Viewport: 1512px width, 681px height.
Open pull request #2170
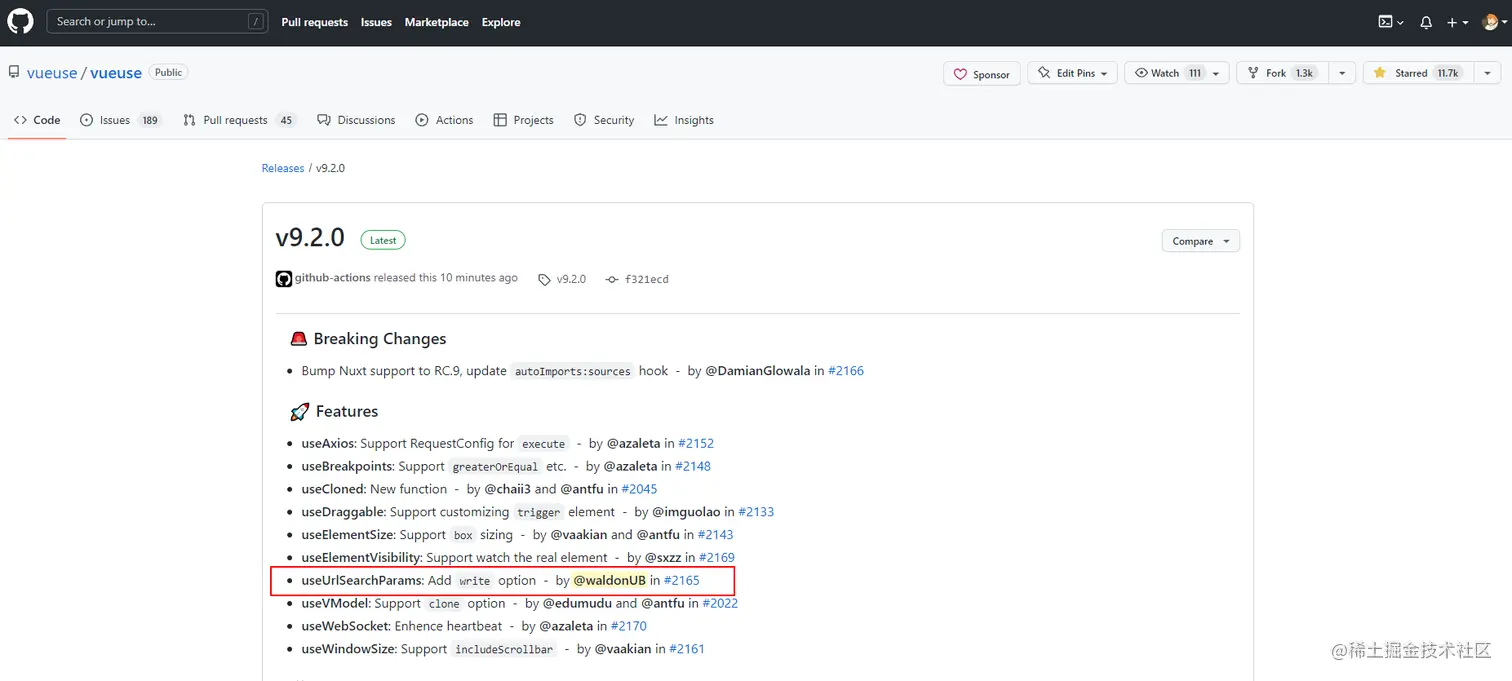click(x=629, y=627)
